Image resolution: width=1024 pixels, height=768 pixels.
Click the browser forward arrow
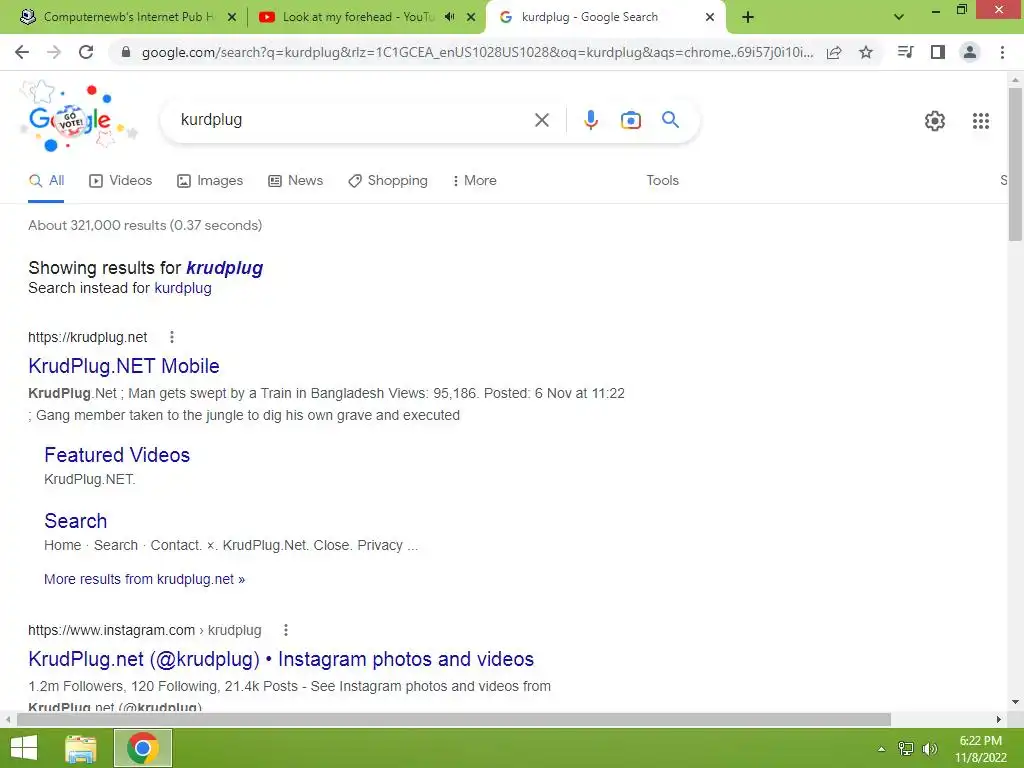54,52
